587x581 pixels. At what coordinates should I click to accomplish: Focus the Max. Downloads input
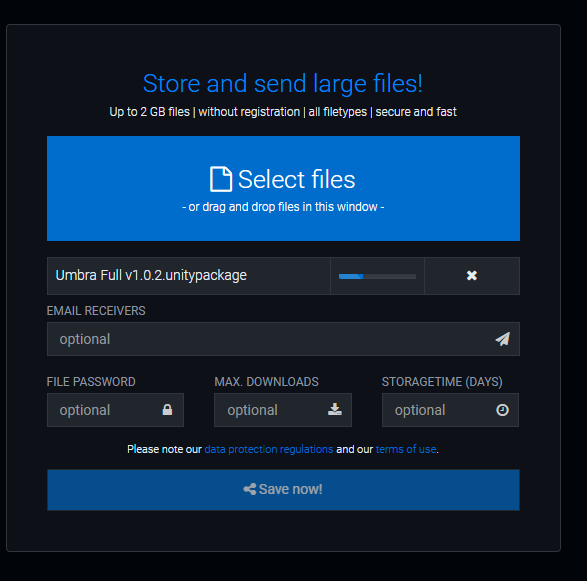pyautogui.click(x=283, y=410)
